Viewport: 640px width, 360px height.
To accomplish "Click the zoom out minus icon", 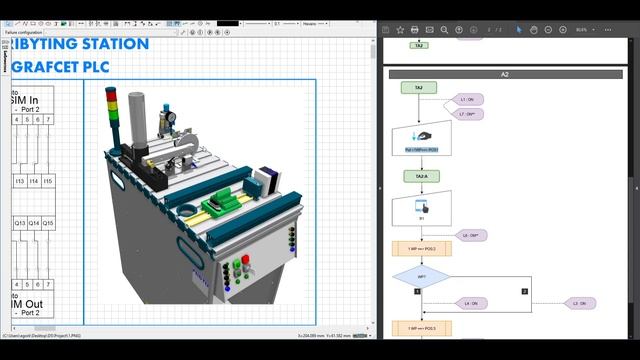I will (x=548, y=30).
